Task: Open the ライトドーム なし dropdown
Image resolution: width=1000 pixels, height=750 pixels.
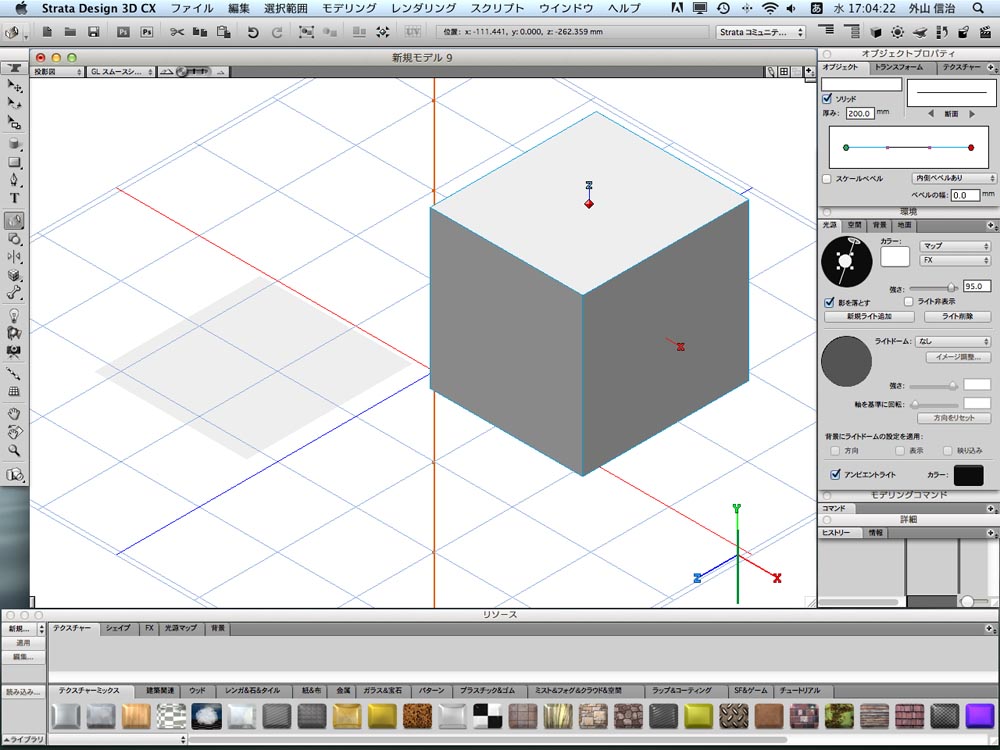Action: (x=953, y=342)
